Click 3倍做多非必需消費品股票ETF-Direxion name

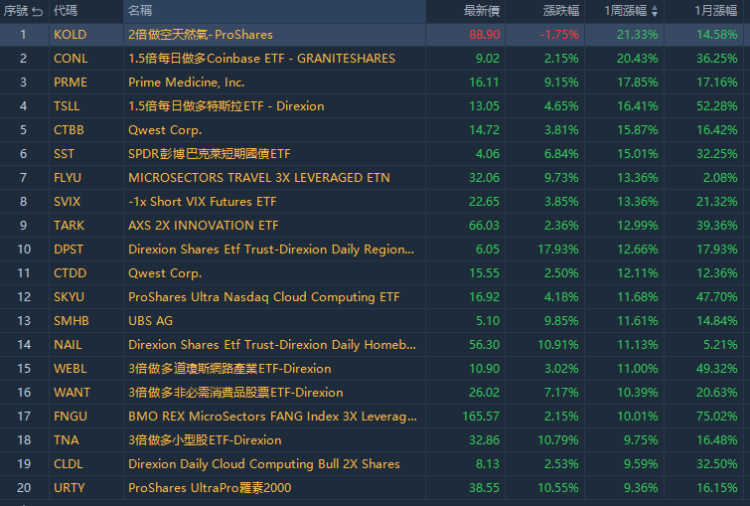click(235, 393)
